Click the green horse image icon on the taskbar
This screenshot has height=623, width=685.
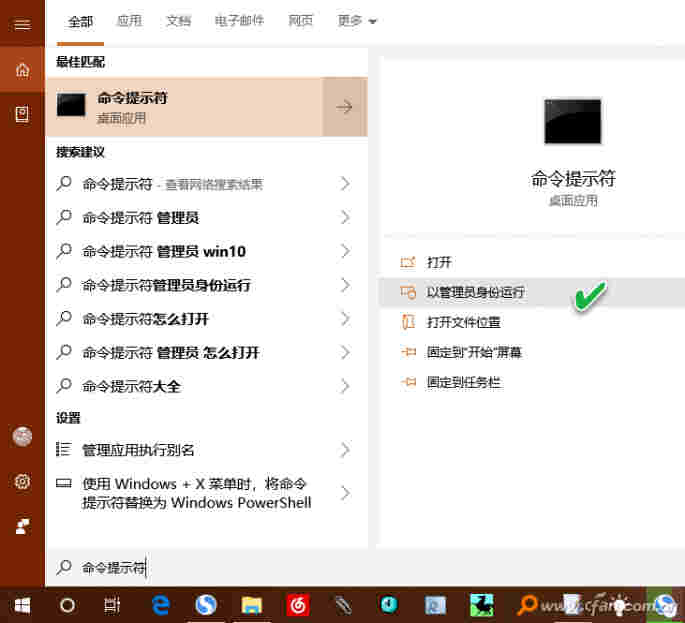point(481,606)
